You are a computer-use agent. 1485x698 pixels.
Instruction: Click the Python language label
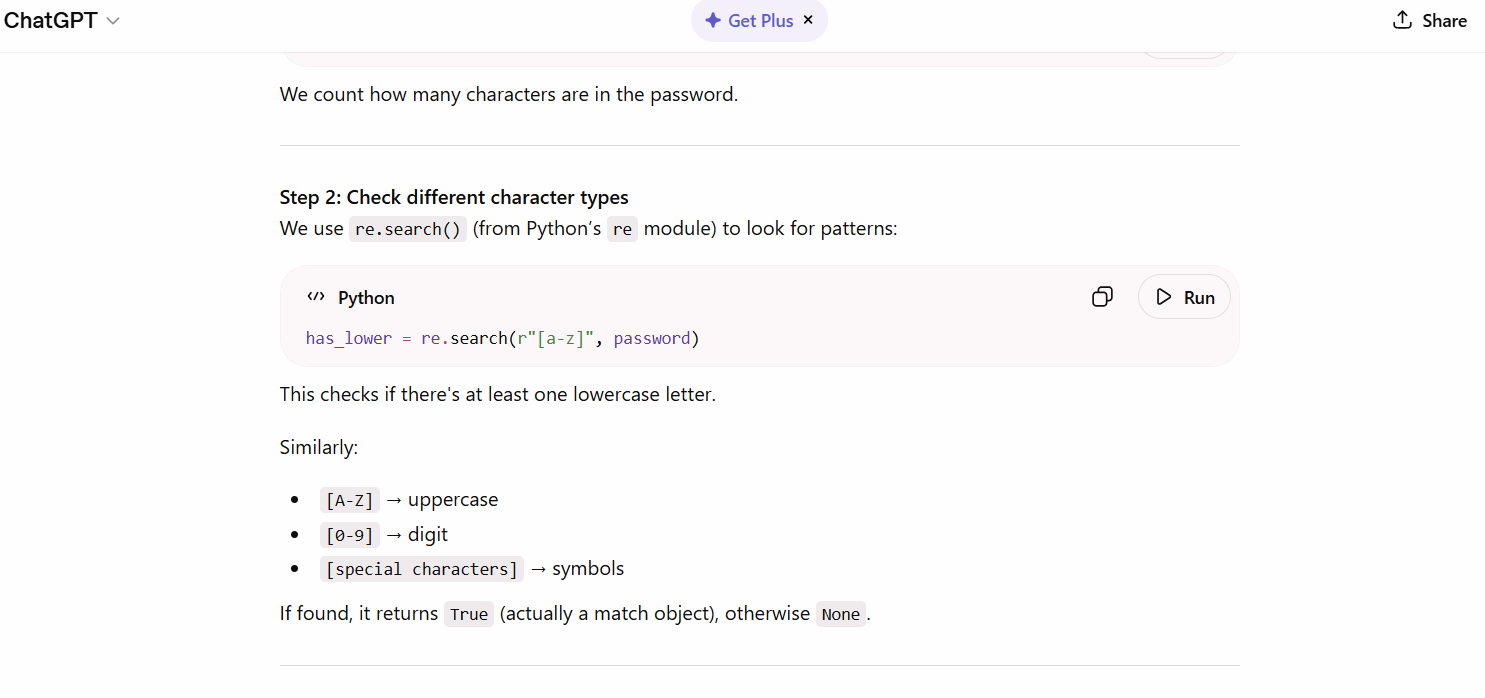[366, 298]
